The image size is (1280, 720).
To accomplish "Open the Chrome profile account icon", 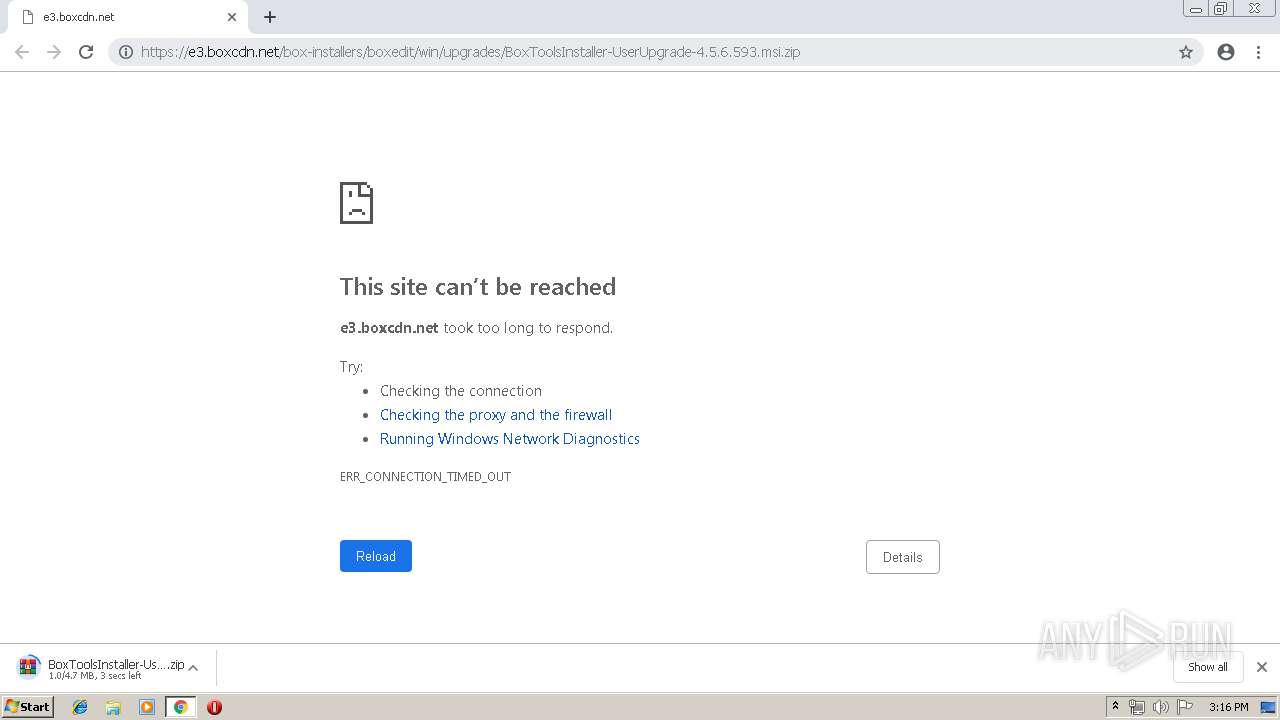I will click(x=1226, y=52).
